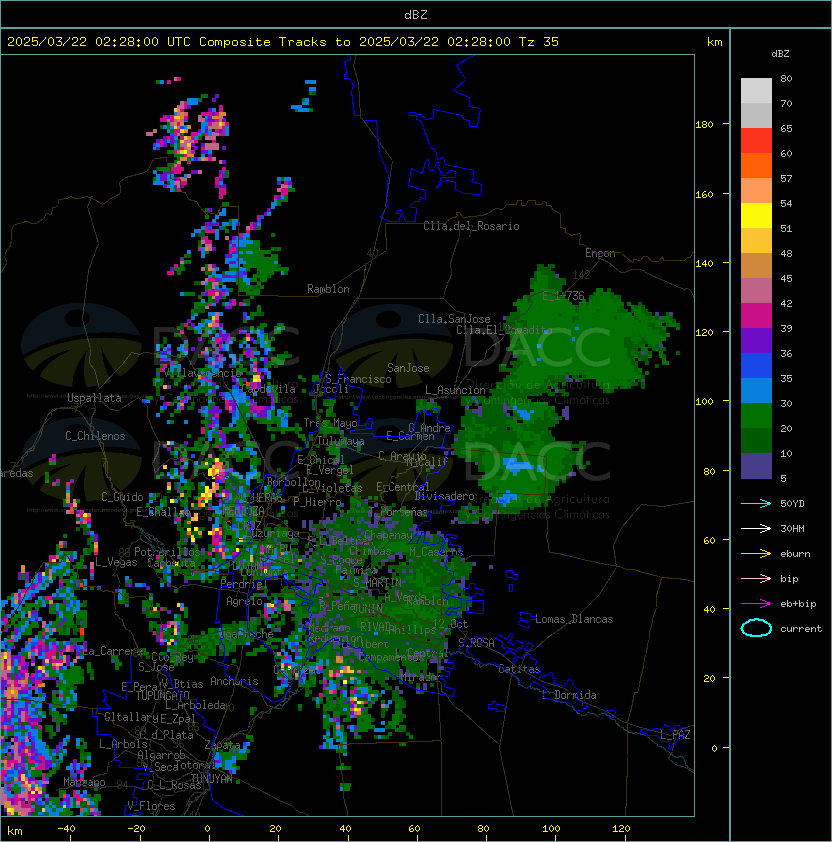This screenshot has height=842, width=832.
Task: Click the '100' tick on right km axis
Action: click(704, 402)
